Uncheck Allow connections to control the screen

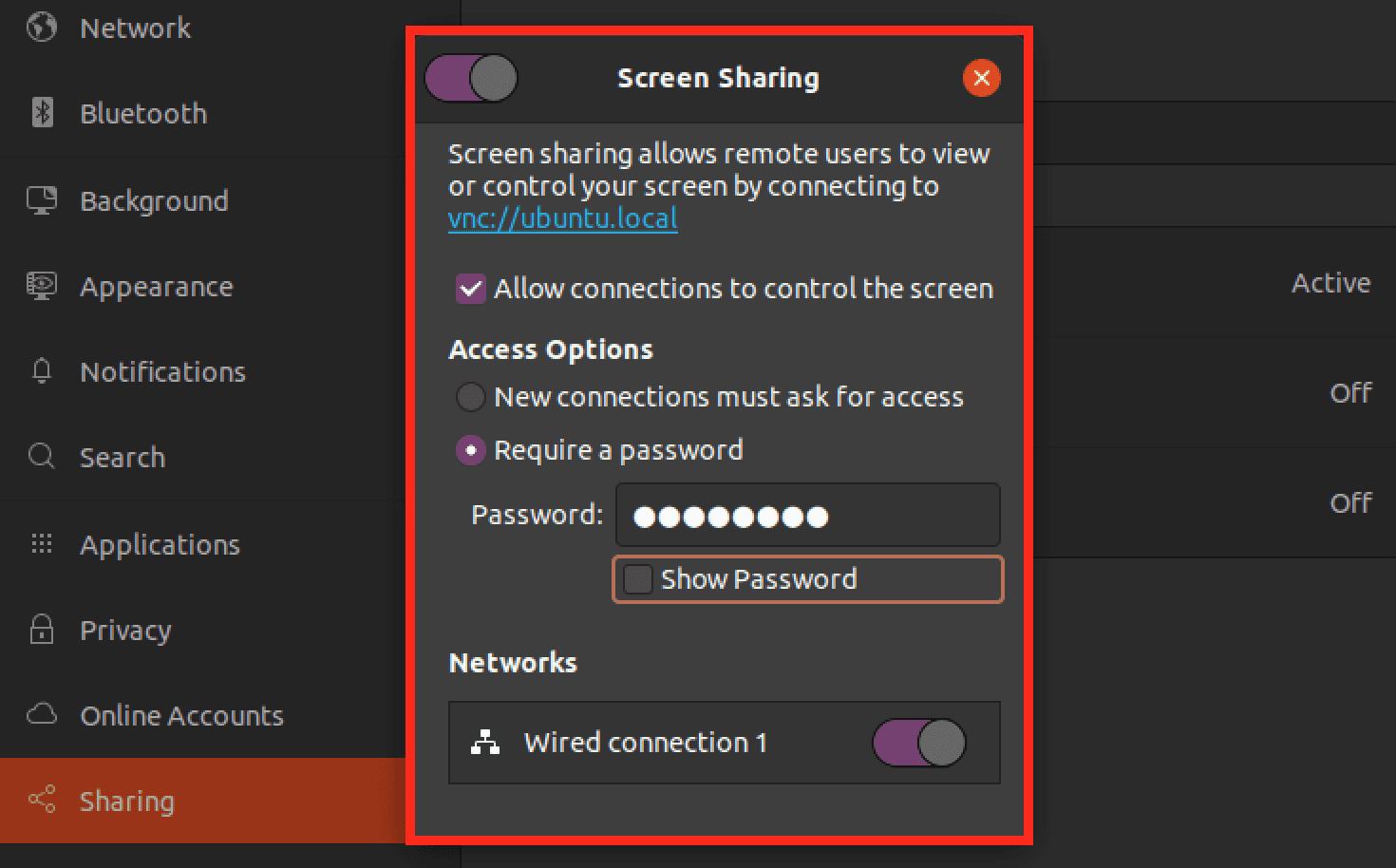point(470,289)
